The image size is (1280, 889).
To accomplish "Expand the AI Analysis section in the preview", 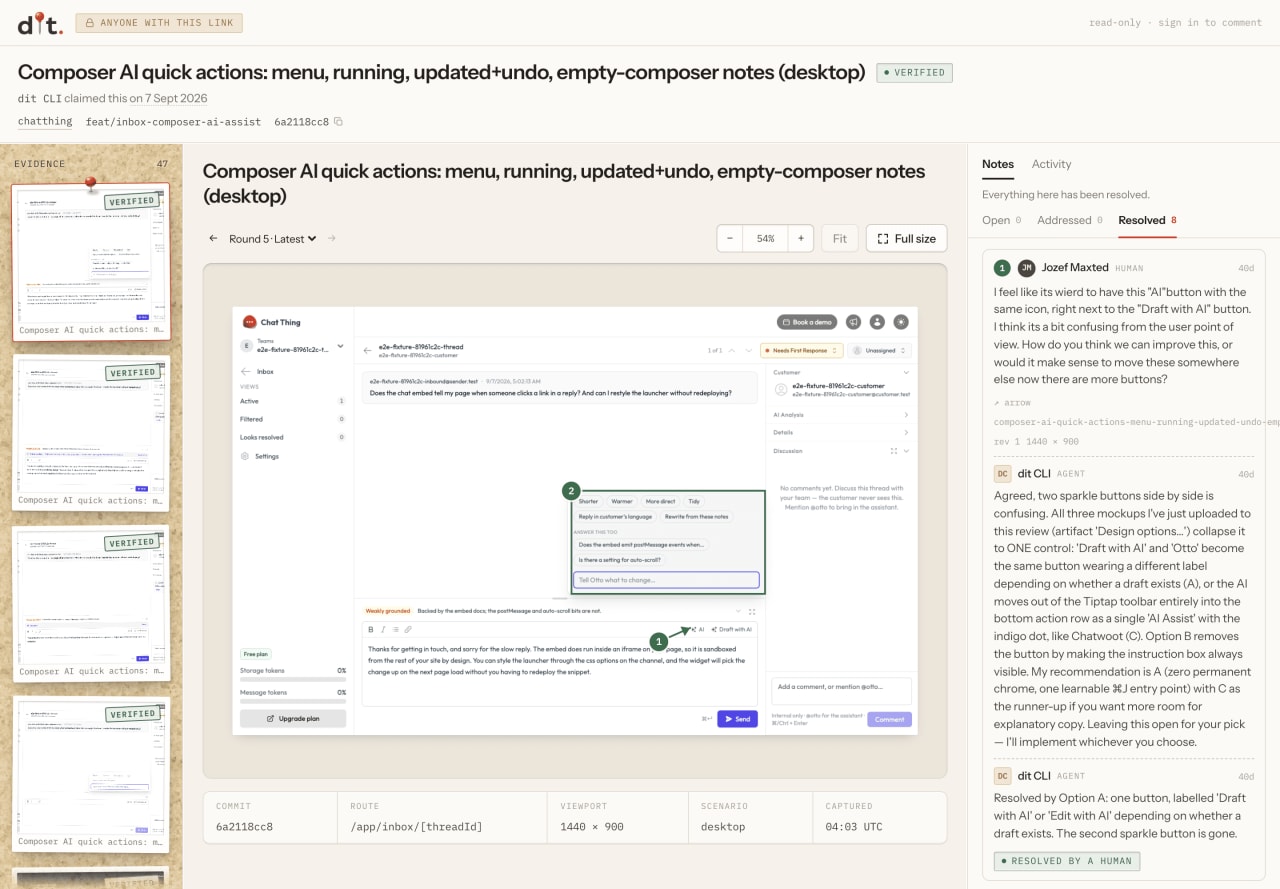I will click(841, 415).
